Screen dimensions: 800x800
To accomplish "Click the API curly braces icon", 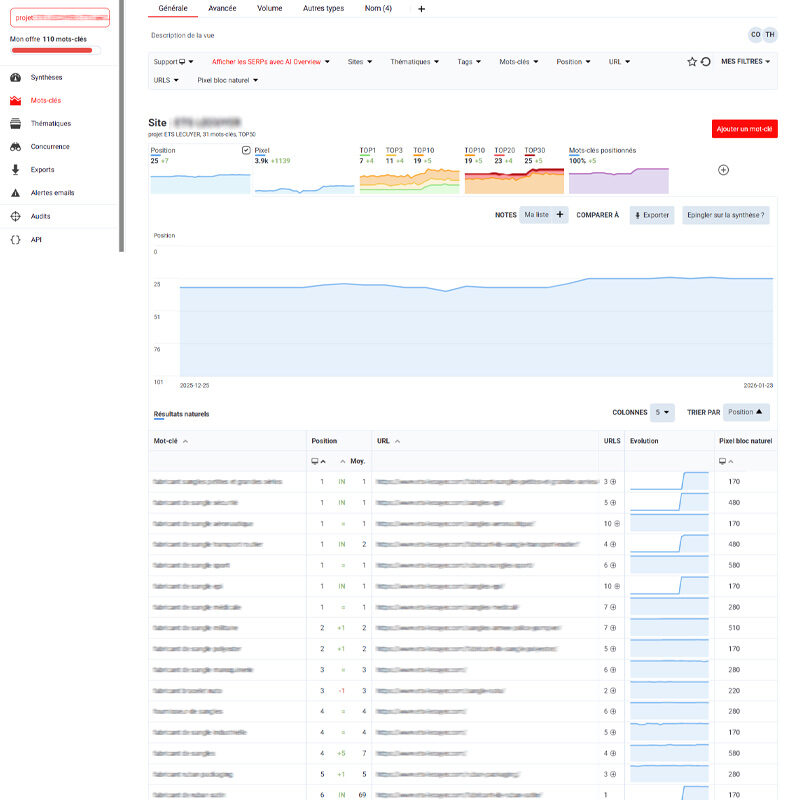I will click(x=15, y=240).
